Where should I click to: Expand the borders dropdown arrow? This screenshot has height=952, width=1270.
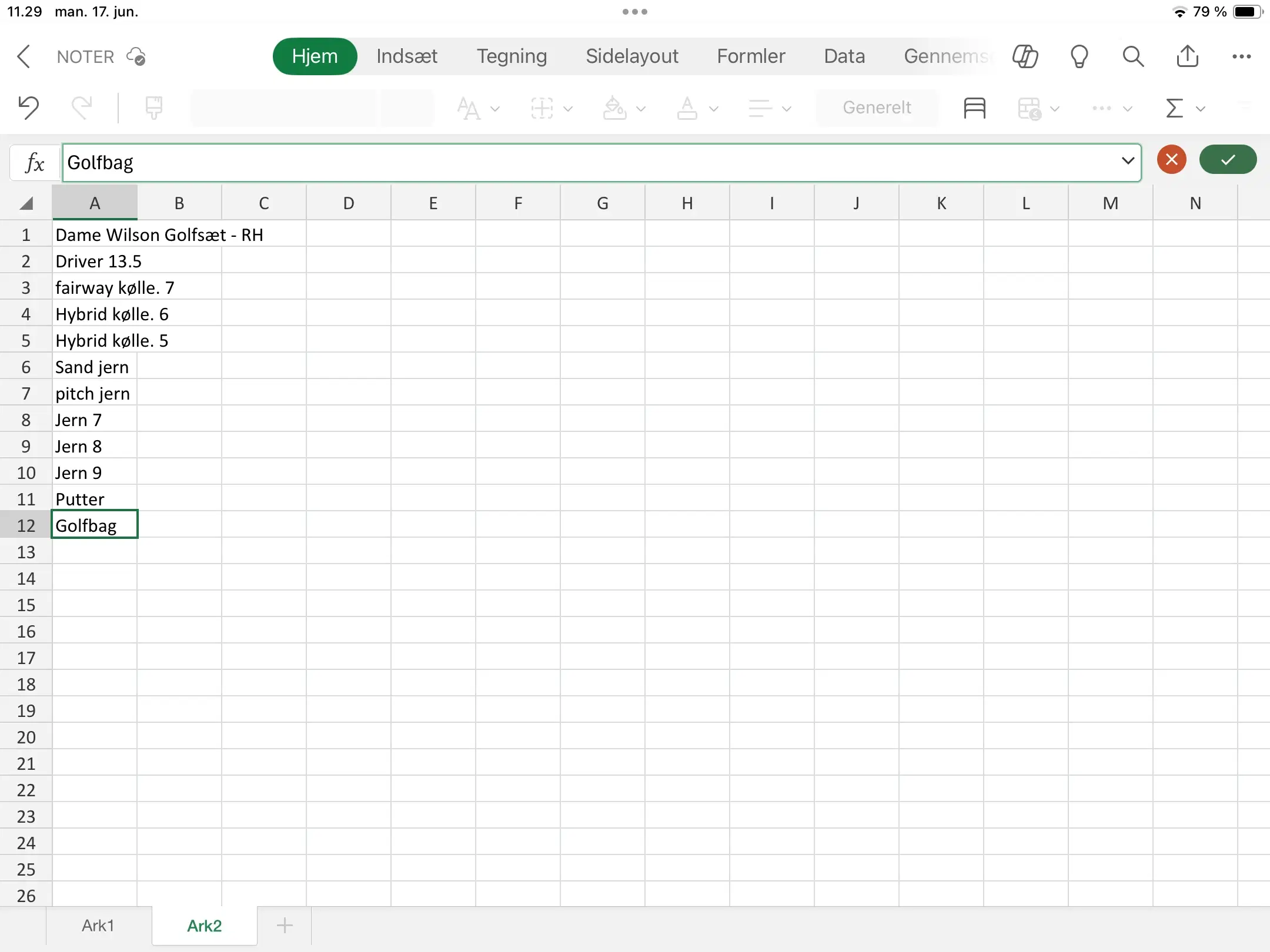click(568, 109)
